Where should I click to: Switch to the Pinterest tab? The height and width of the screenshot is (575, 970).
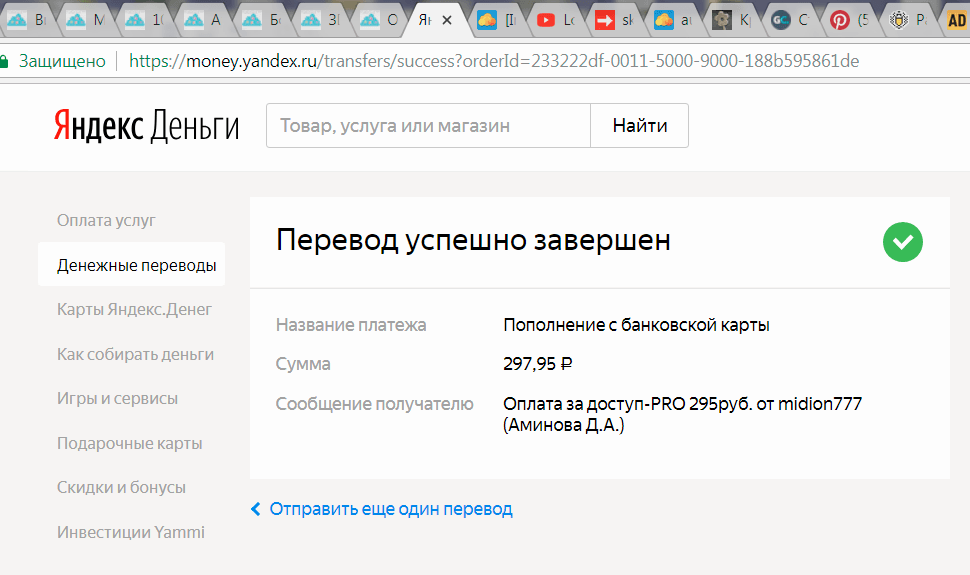coord(849,20)
